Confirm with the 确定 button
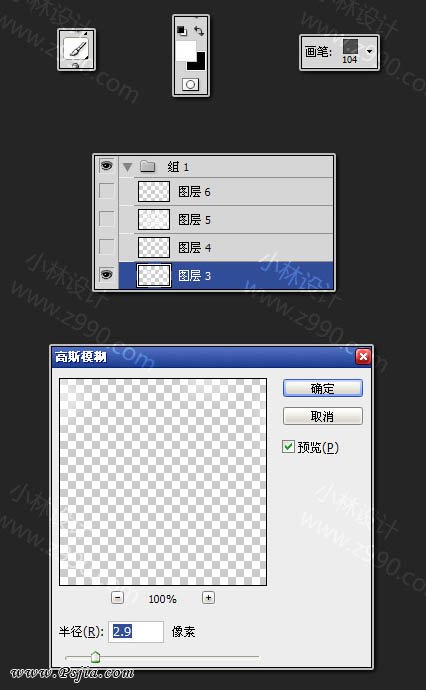 [x=323, y=389]
